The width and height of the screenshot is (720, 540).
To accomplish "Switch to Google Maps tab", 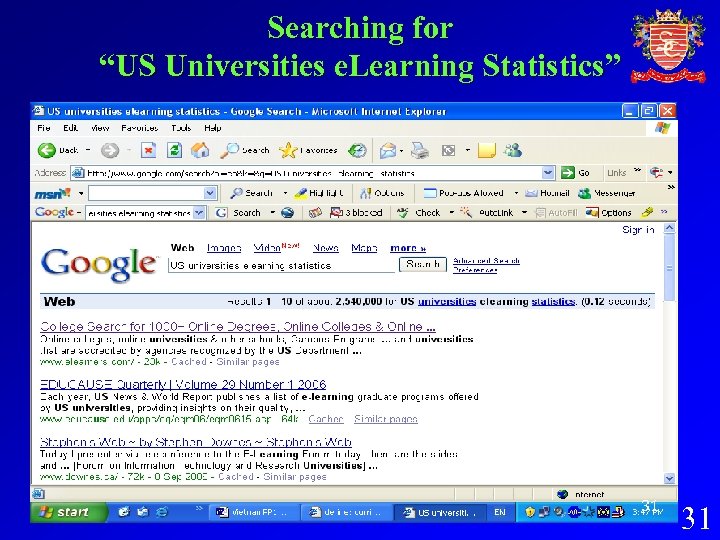I will tap(364, 248).
